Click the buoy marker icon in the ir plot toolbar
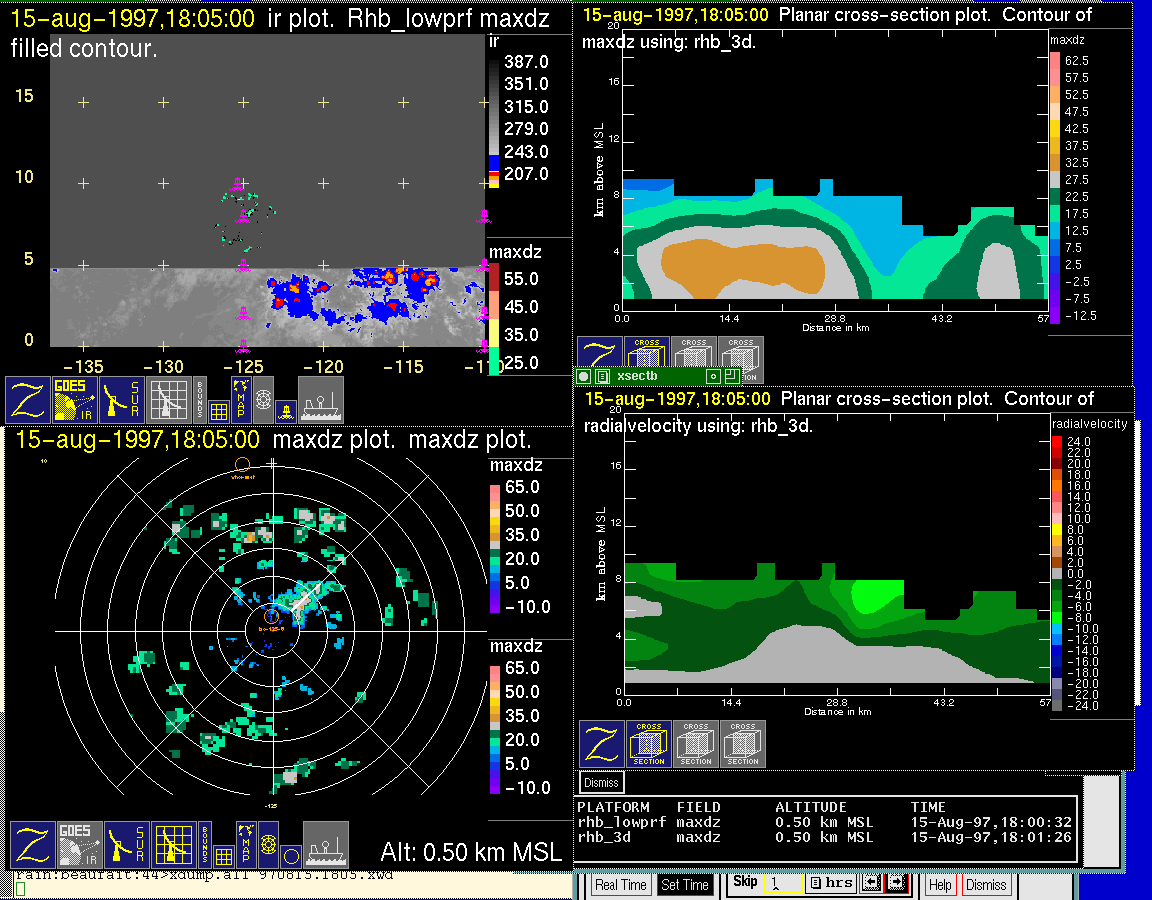The image size is (1152, 900). click(x=286, y=409)
